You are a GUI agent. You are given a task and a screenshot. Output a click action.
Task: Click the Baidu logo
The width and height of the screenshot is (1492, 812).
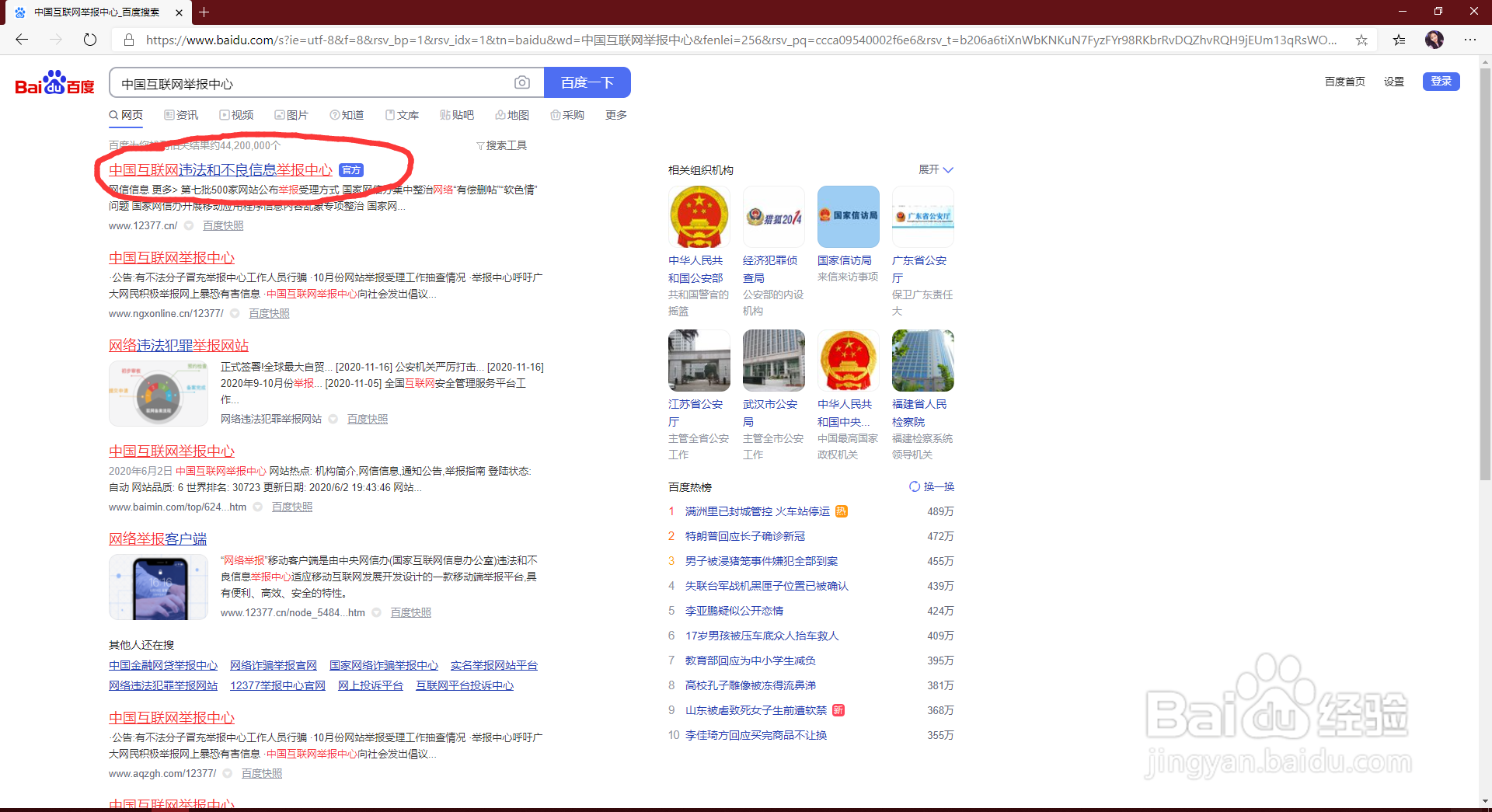tap(54, 82)
